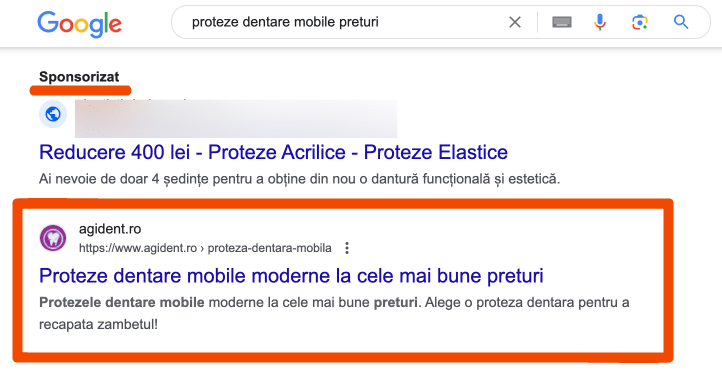Open the on-screen keyboard icon
This screenshot has height=375, width=722.
(562, 22)
